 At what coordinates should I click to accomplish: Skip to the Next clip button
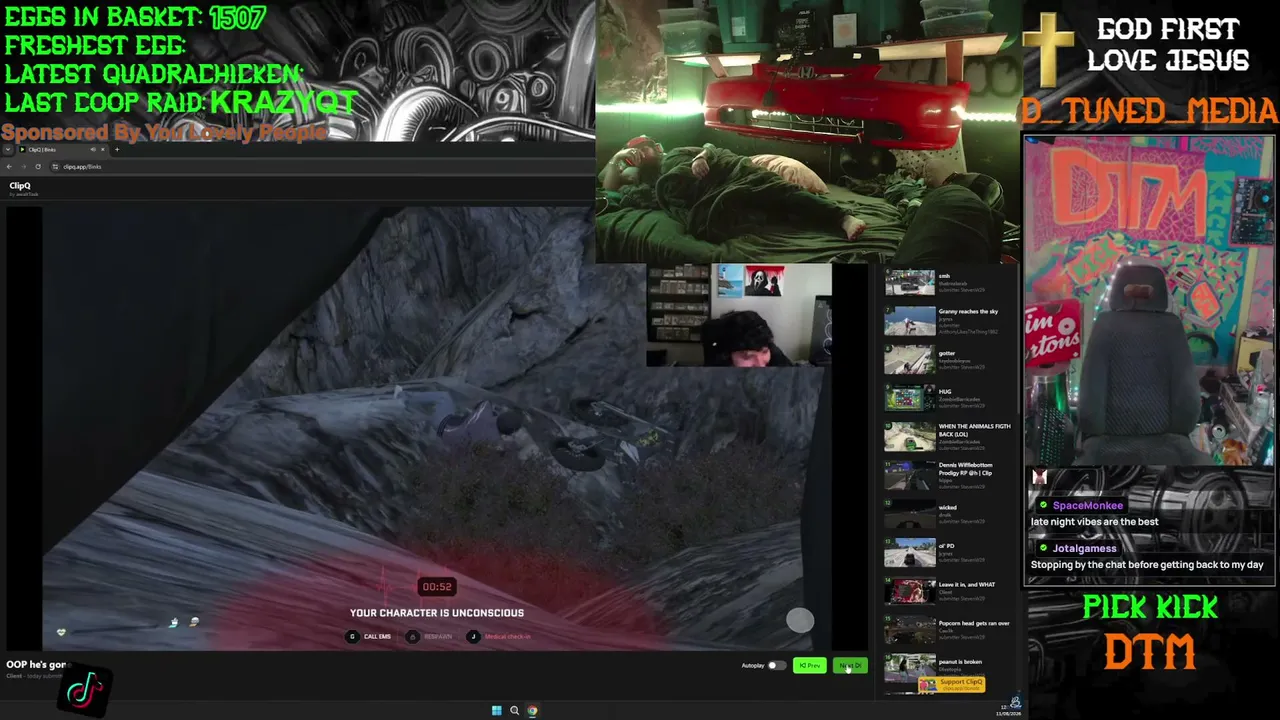point(850,666)
